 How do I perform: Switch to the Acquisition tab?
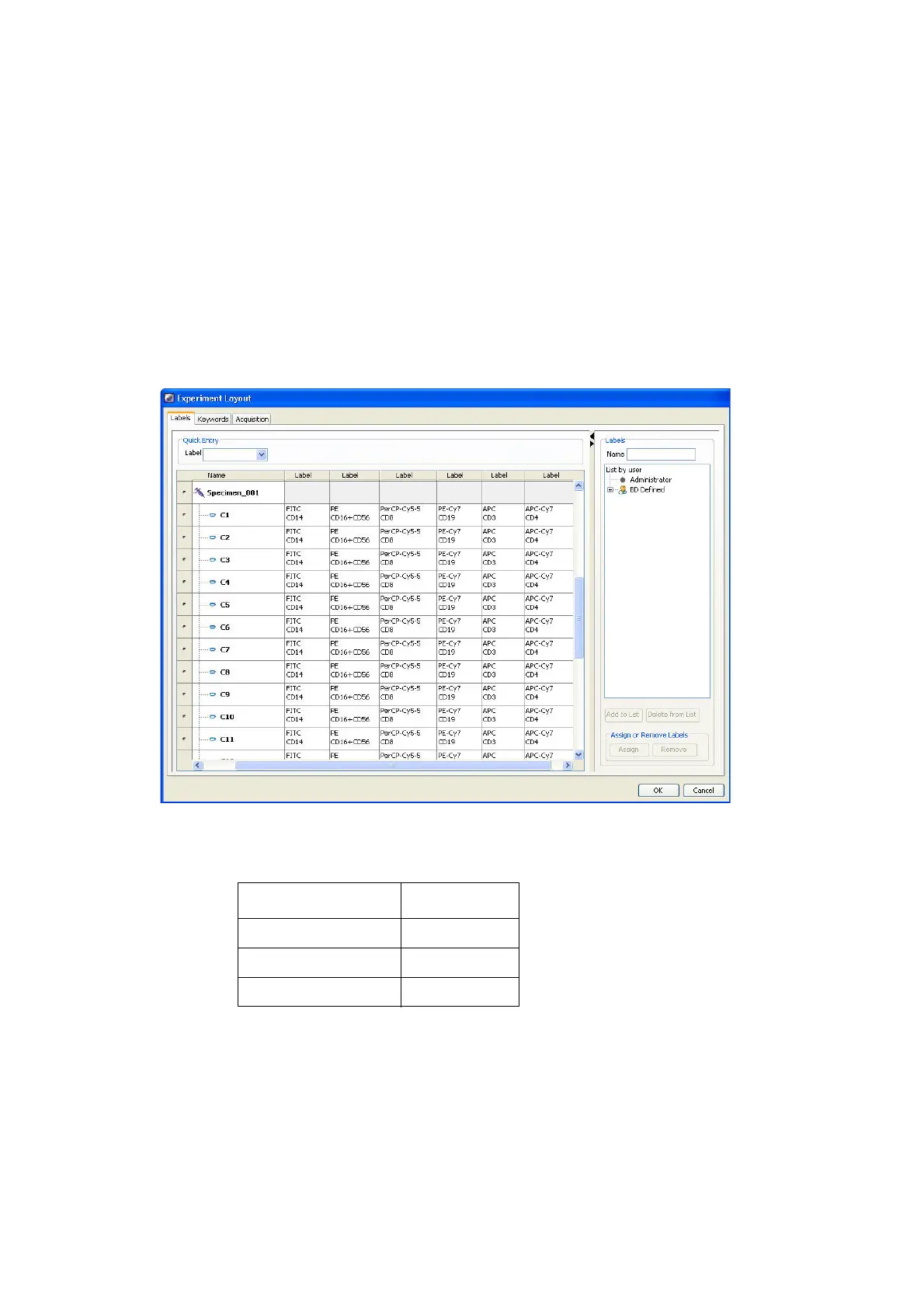tap(252, 419)
